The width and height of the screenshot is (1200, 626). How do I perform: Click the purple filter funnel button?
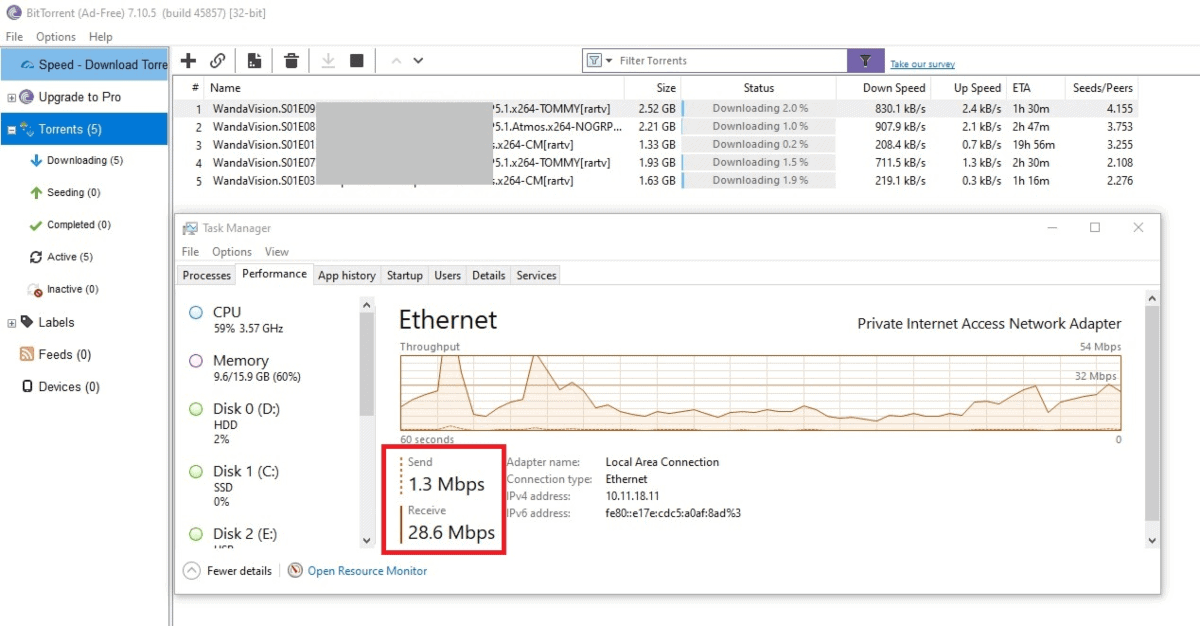[866, 61]
